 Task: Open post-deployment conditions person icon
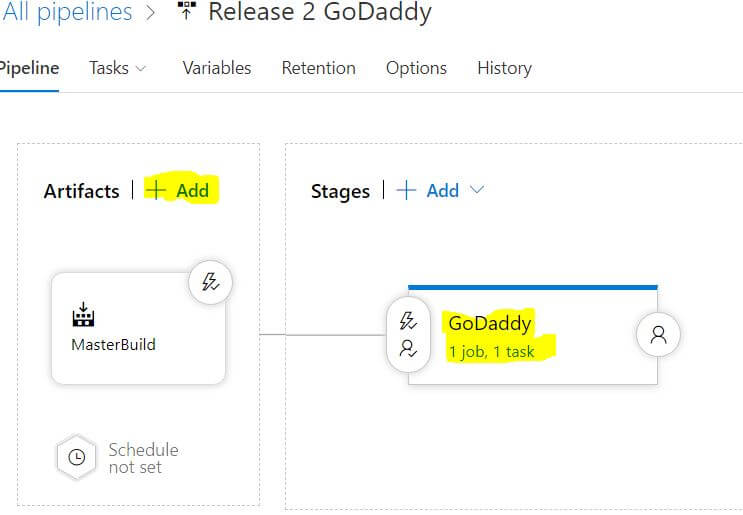[658, 334]
